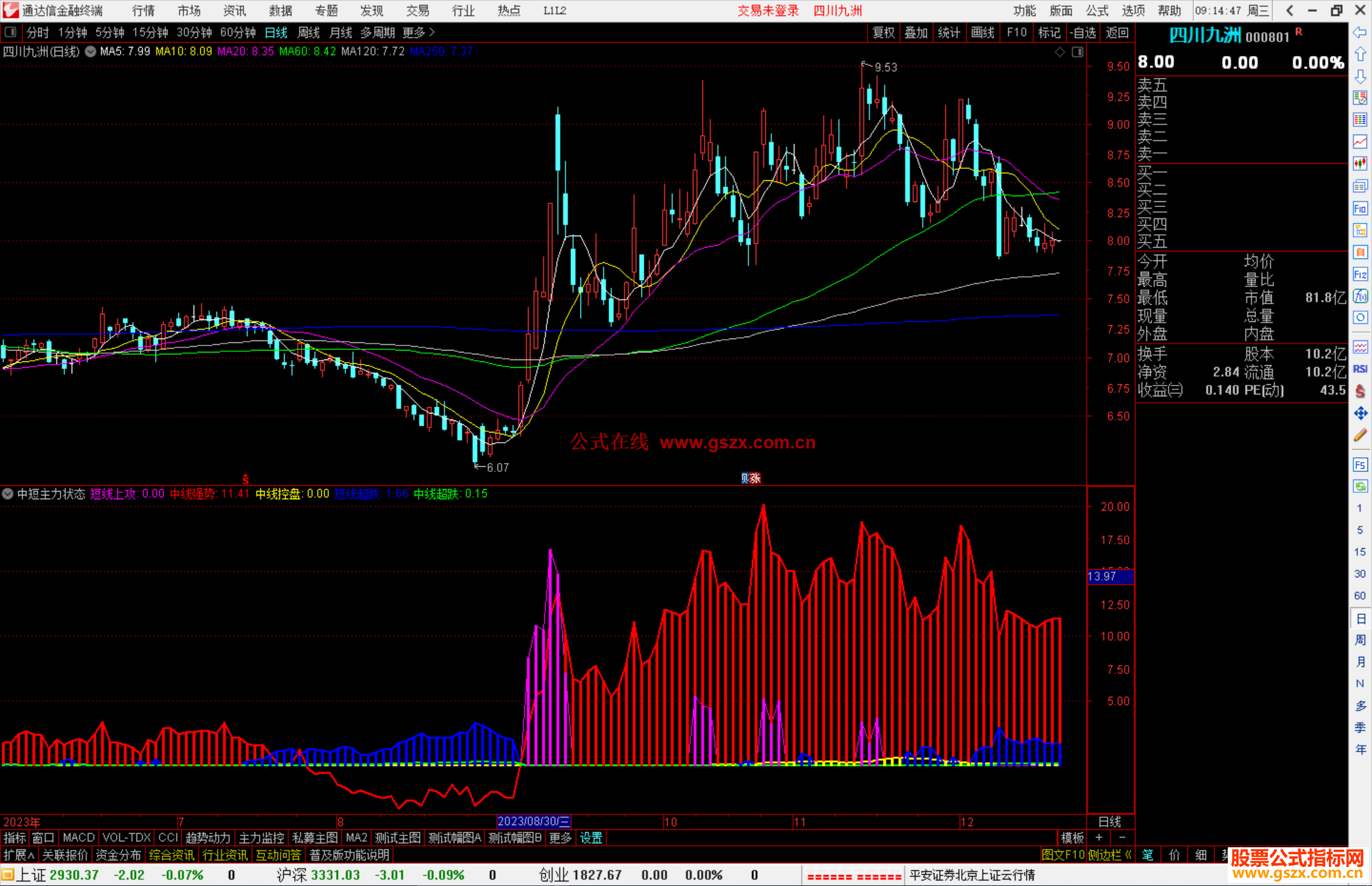Screen dimensions: 1372x886
Task: Open the formula f(x) sidebar icon
Action: (x=1360, y=296)
